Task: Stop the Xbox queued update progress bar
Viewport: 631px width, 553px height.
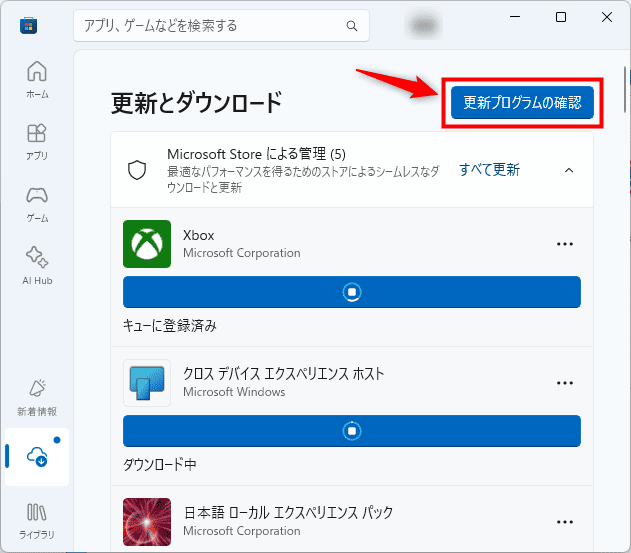Action: pyautogui.click(x=352, y=292)
